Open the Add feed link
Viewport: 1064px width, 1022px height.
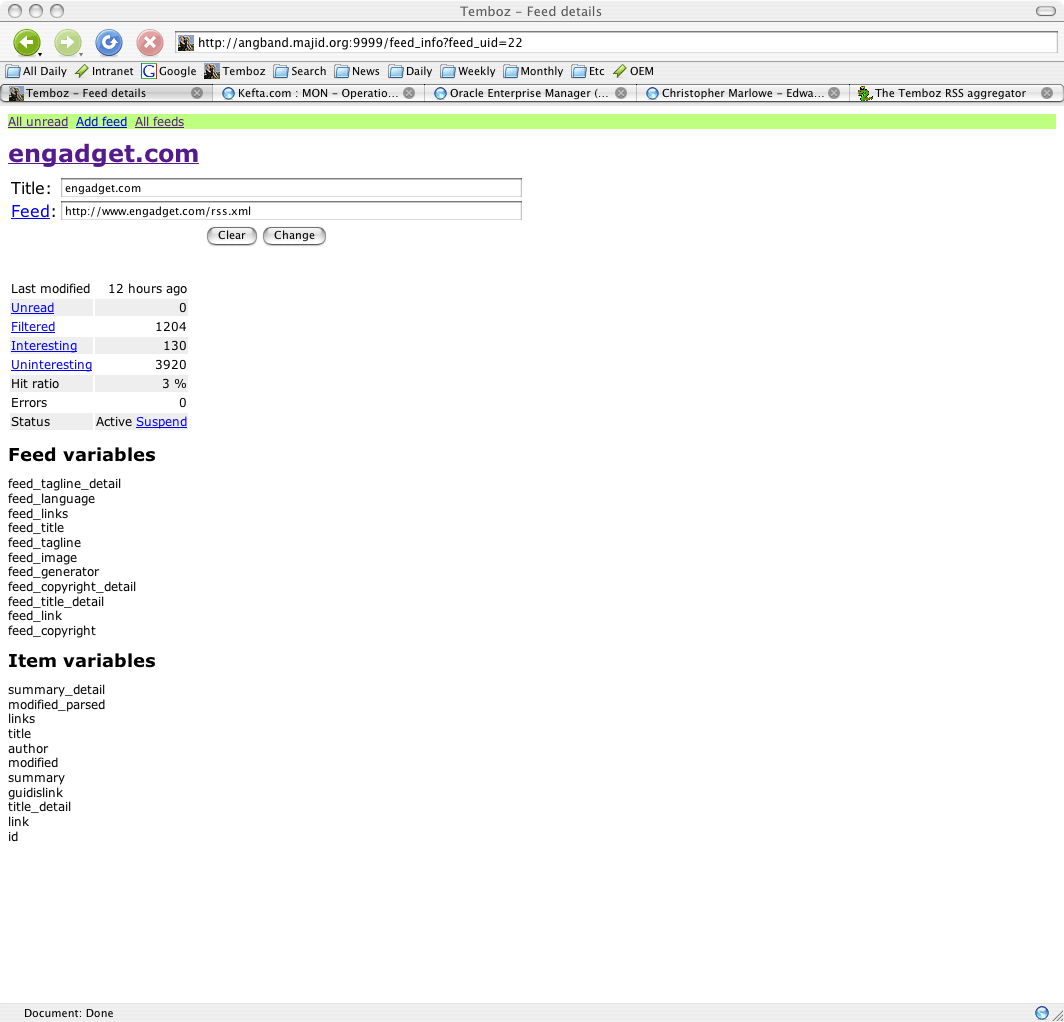(101, 122)
